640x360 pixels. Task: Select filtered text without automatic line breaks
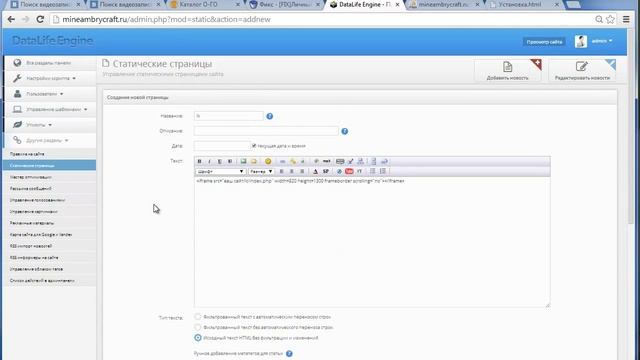click(x=198, y=327)
